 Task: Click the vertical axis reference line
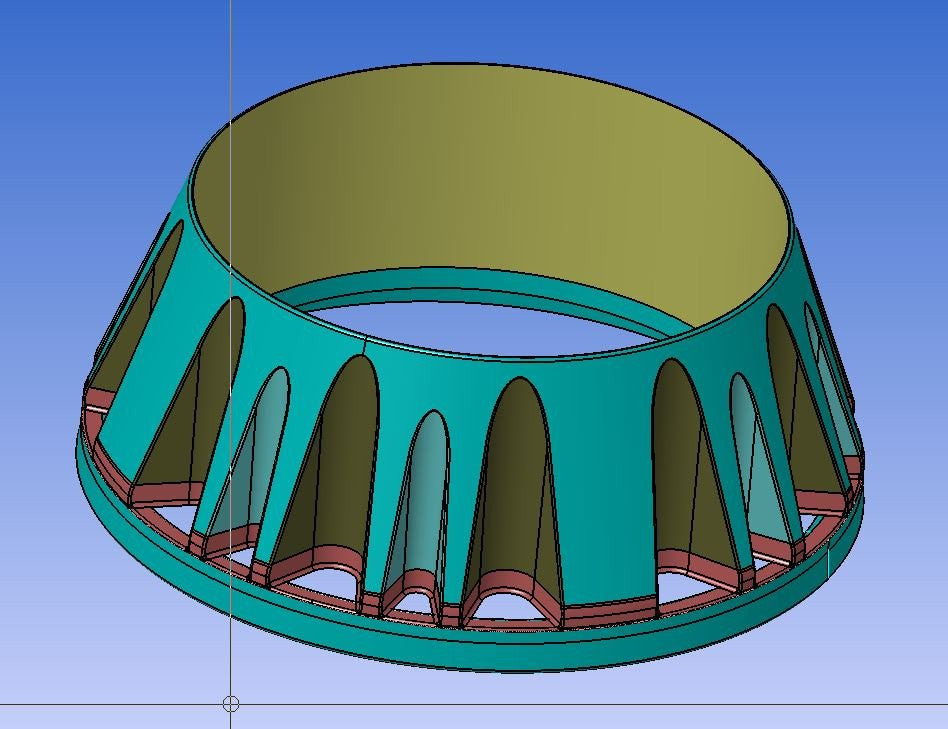pos(231,60)
